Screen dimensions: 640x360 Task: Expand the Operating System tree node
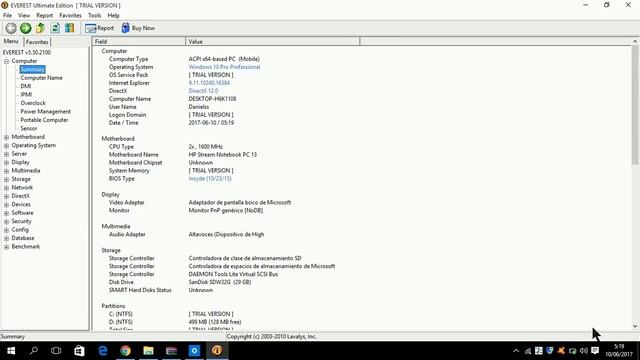click(x=7, y=146)
